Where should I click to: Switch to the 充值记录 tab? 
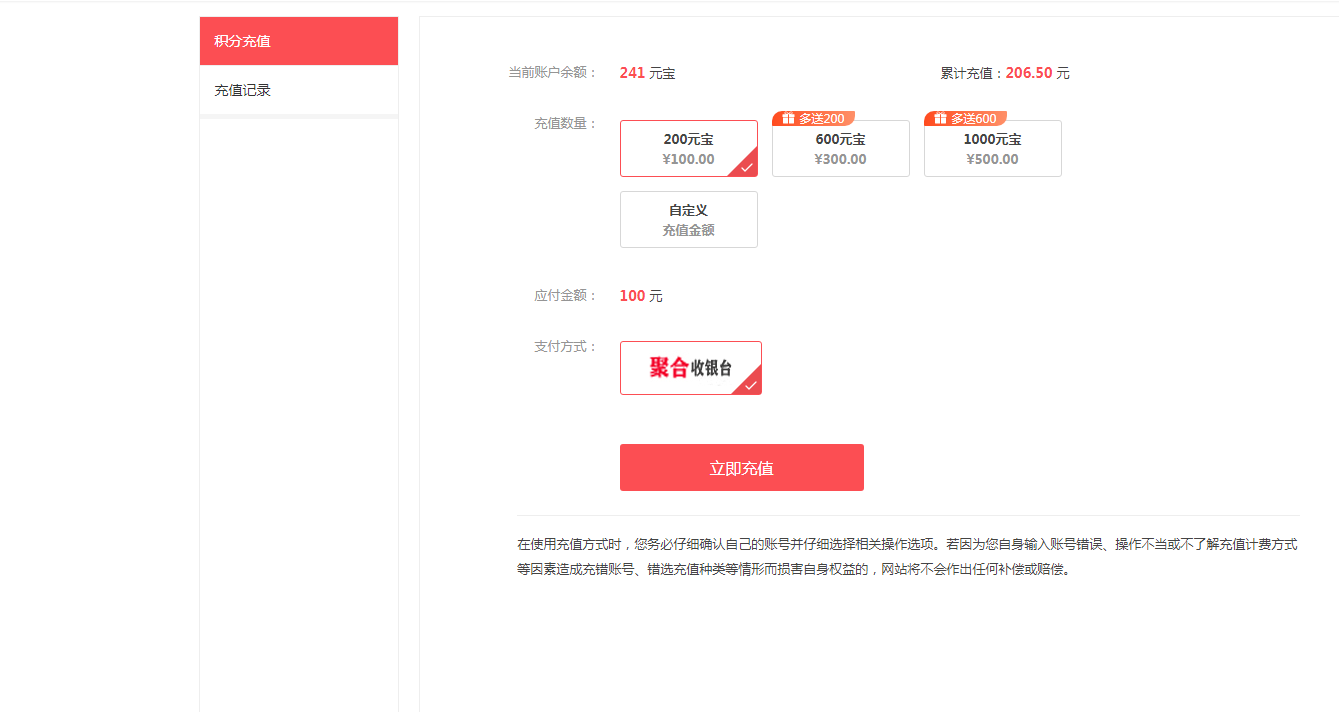[x=298, y=90]
